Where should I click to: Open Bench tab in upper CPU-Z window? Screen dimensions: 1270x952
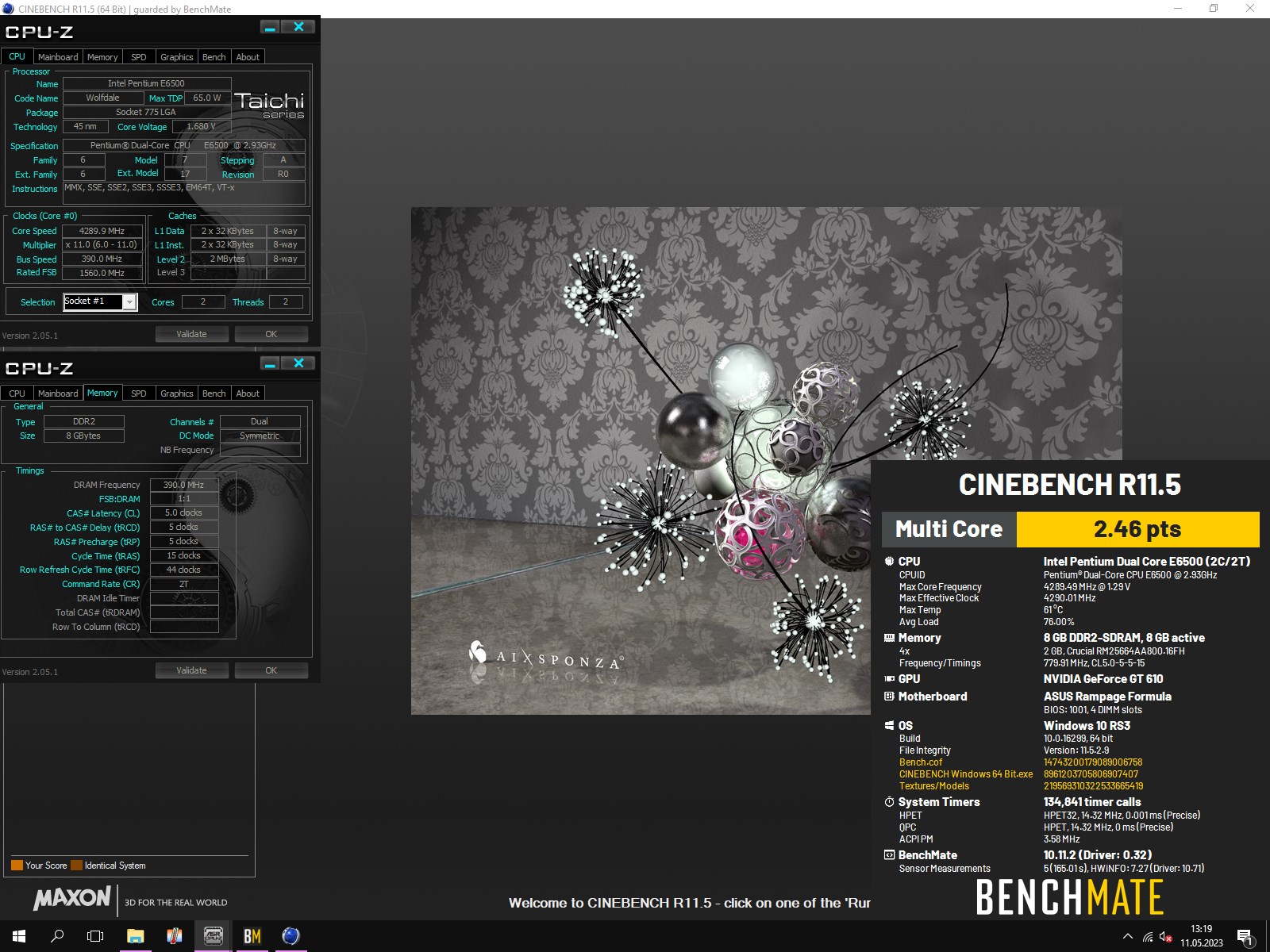(214, 57)
